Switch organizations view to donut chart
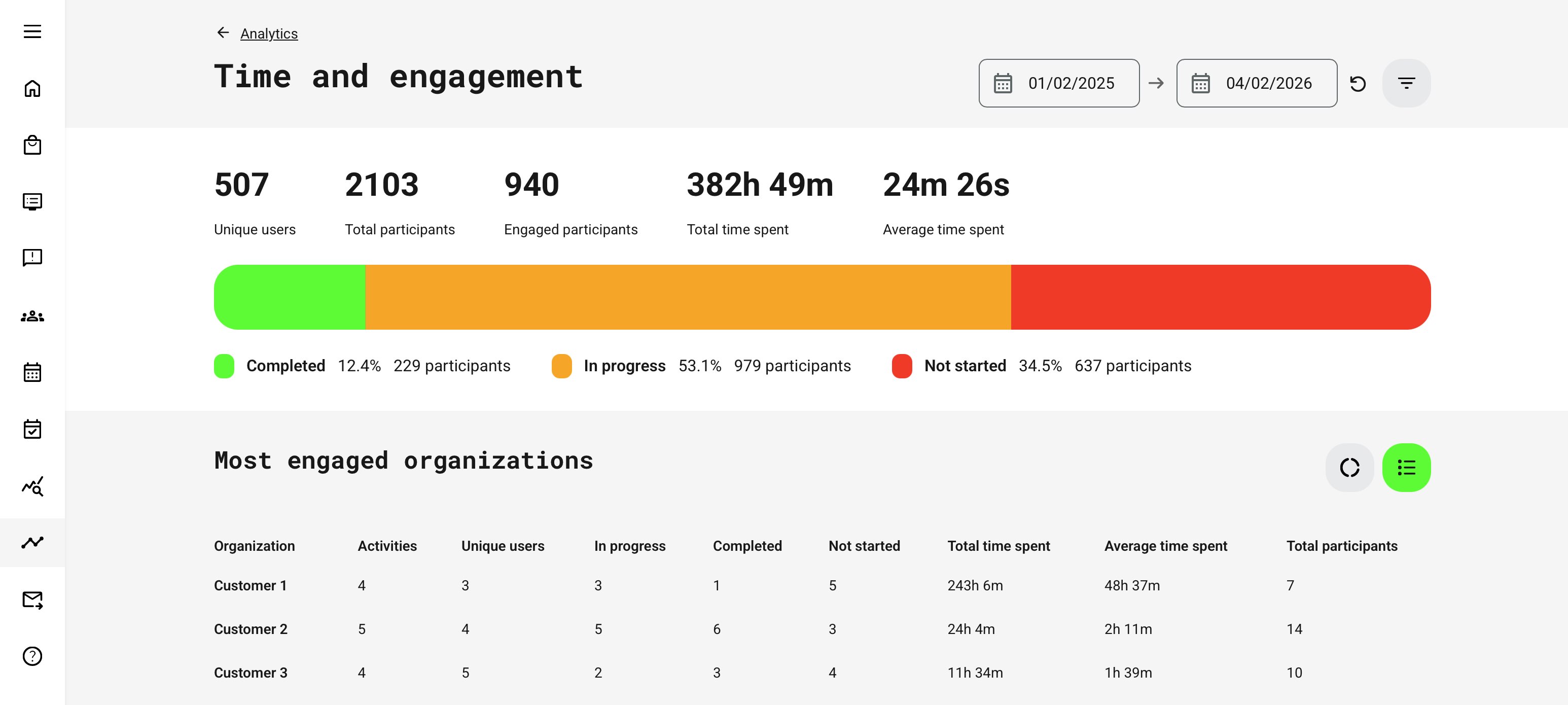This screenshot has width=1568, height=705. (1349, 468)
